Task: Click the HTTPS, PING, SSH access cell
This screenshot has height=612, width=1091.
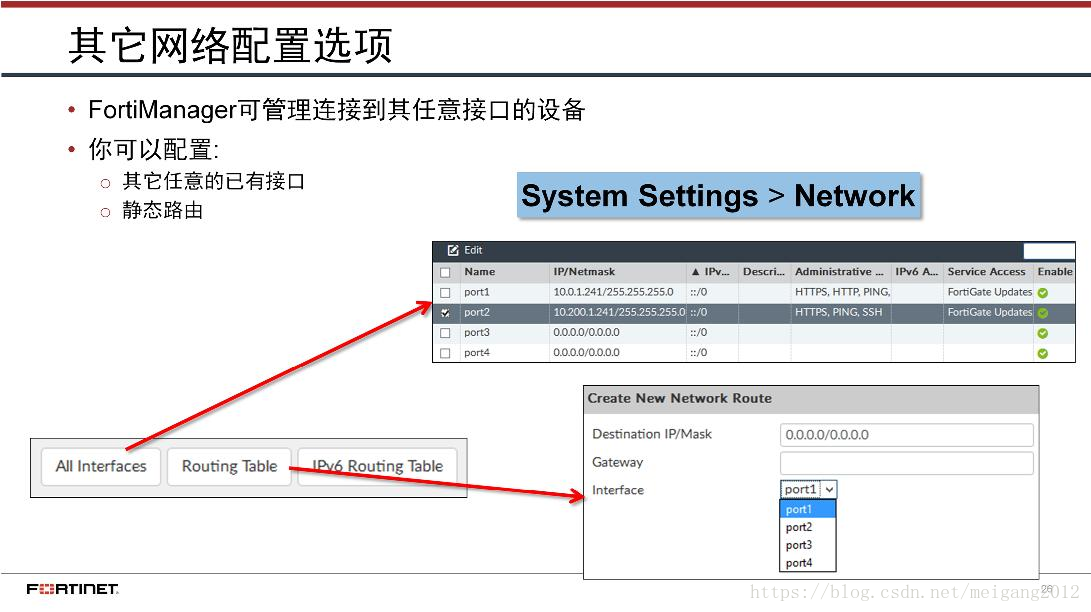Action: pos(838,312)
